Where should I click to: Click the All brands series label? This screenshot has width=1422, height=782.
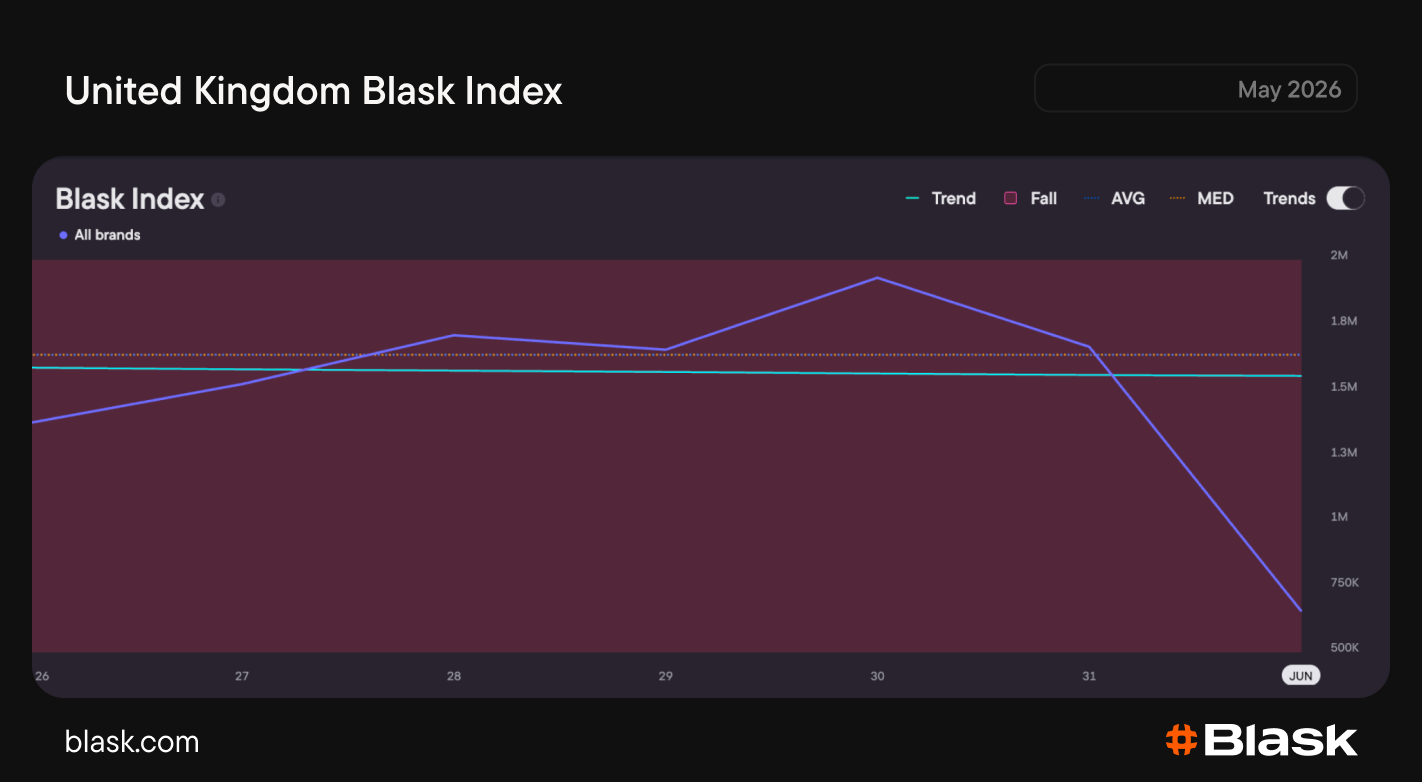click(100, 235)
